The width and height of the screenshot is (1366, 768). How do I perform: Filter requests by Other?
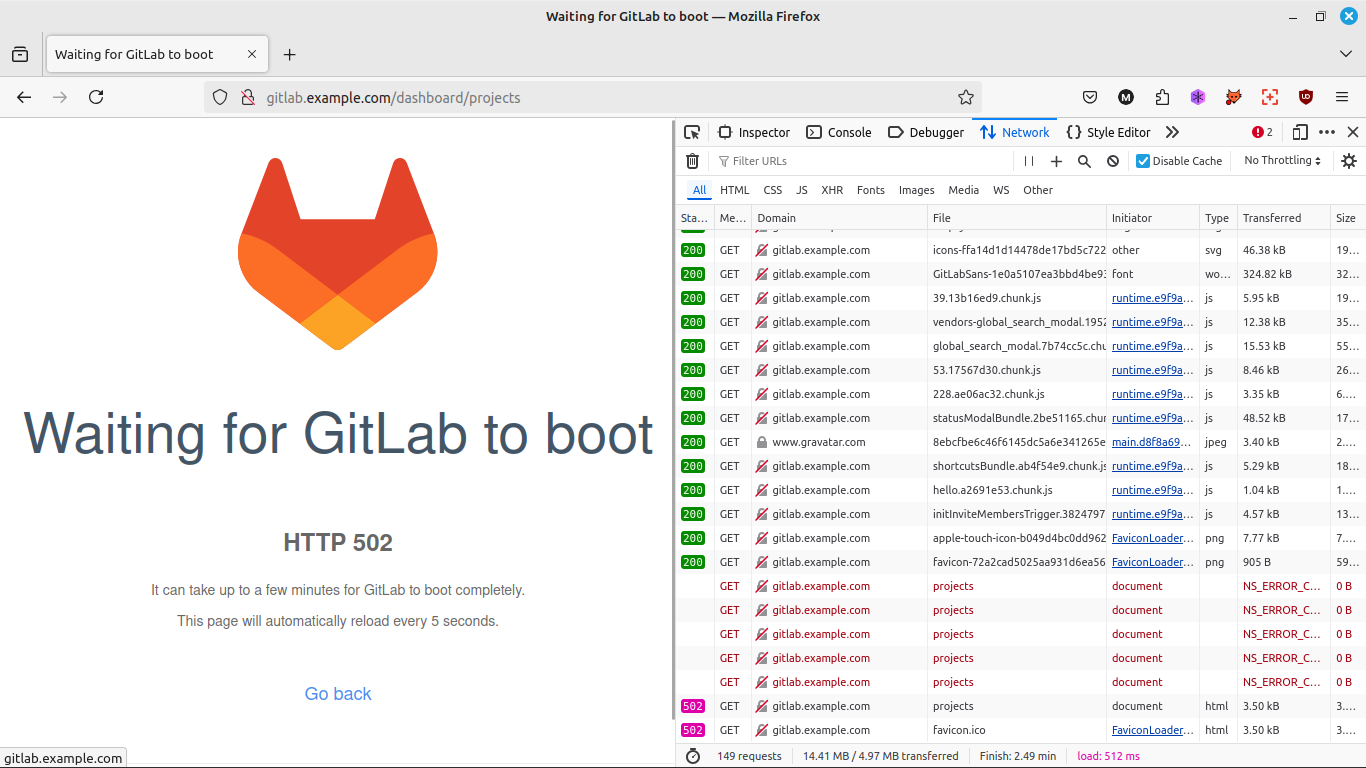coord(1038,190)
